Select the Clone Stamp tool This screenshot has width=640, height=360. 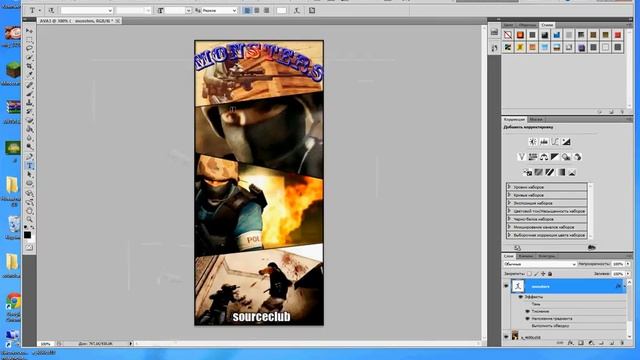(29, 102)
